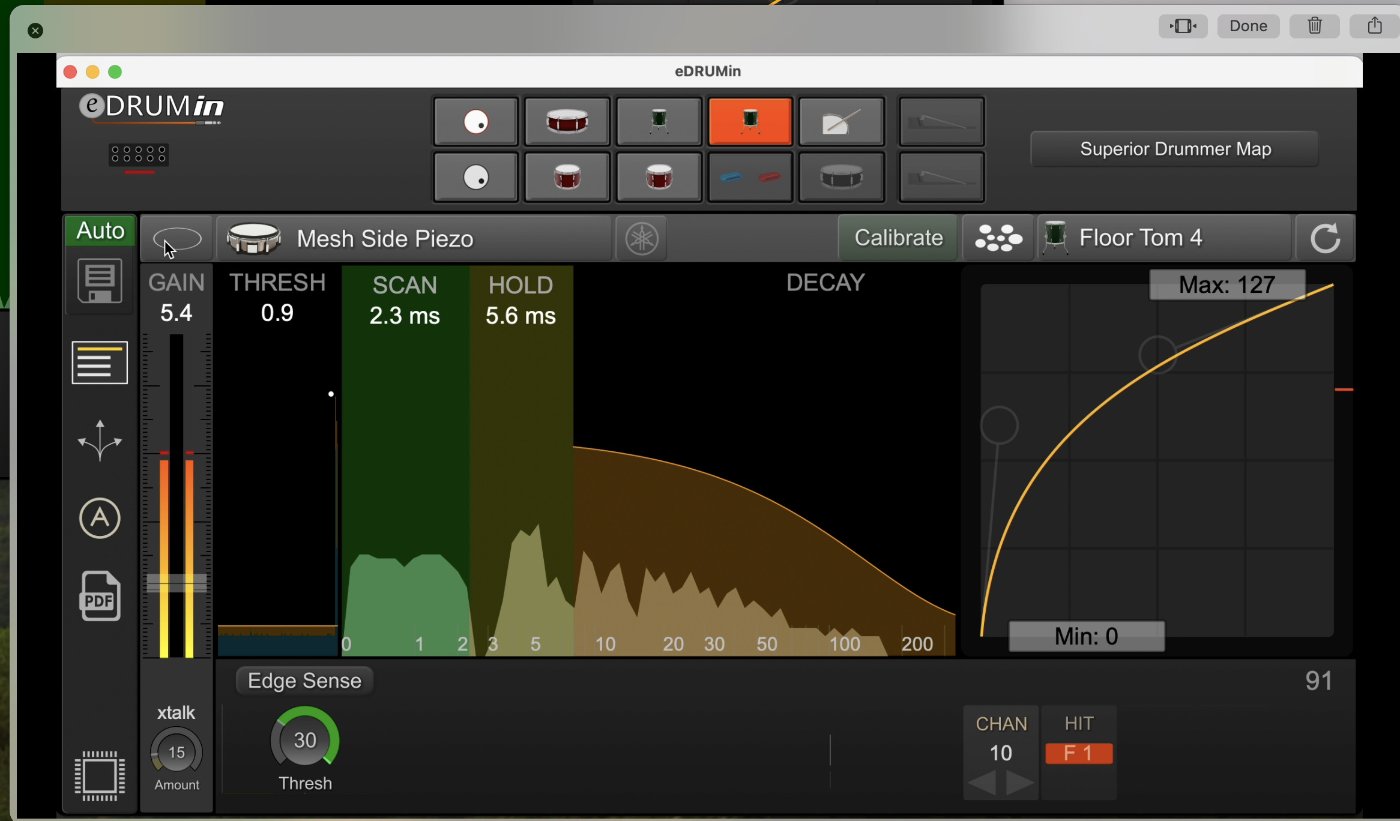Open the three-way arrows routing icon

click(100, 441)
